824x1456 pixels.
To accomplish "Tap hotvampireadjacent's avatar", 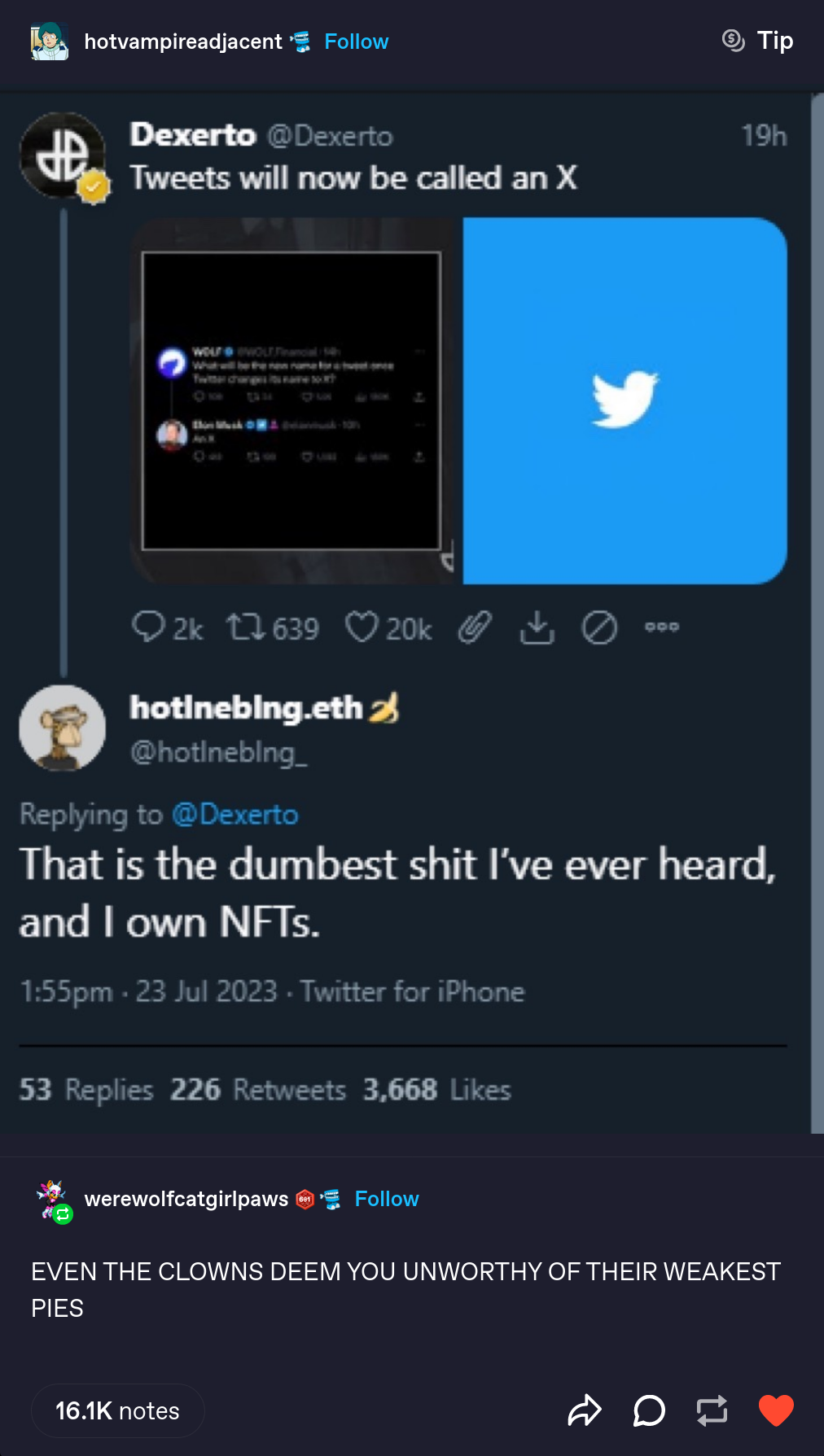I will tap(48, 42).
